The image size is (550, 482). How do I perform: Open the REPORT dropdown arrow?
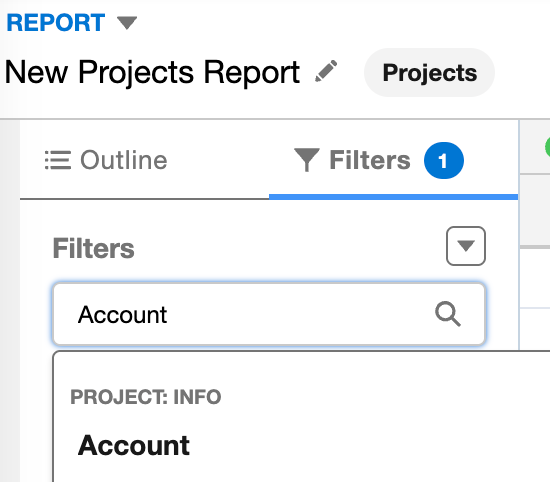click(127, 23)
